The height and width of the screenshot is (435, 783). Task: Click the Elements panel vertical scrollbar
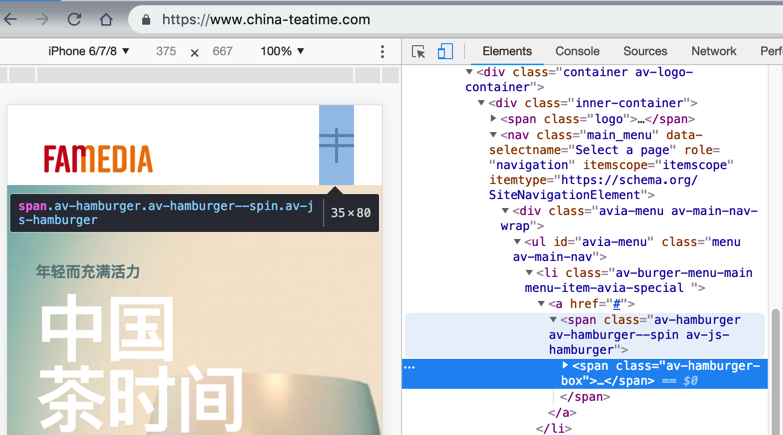point(776,372)
